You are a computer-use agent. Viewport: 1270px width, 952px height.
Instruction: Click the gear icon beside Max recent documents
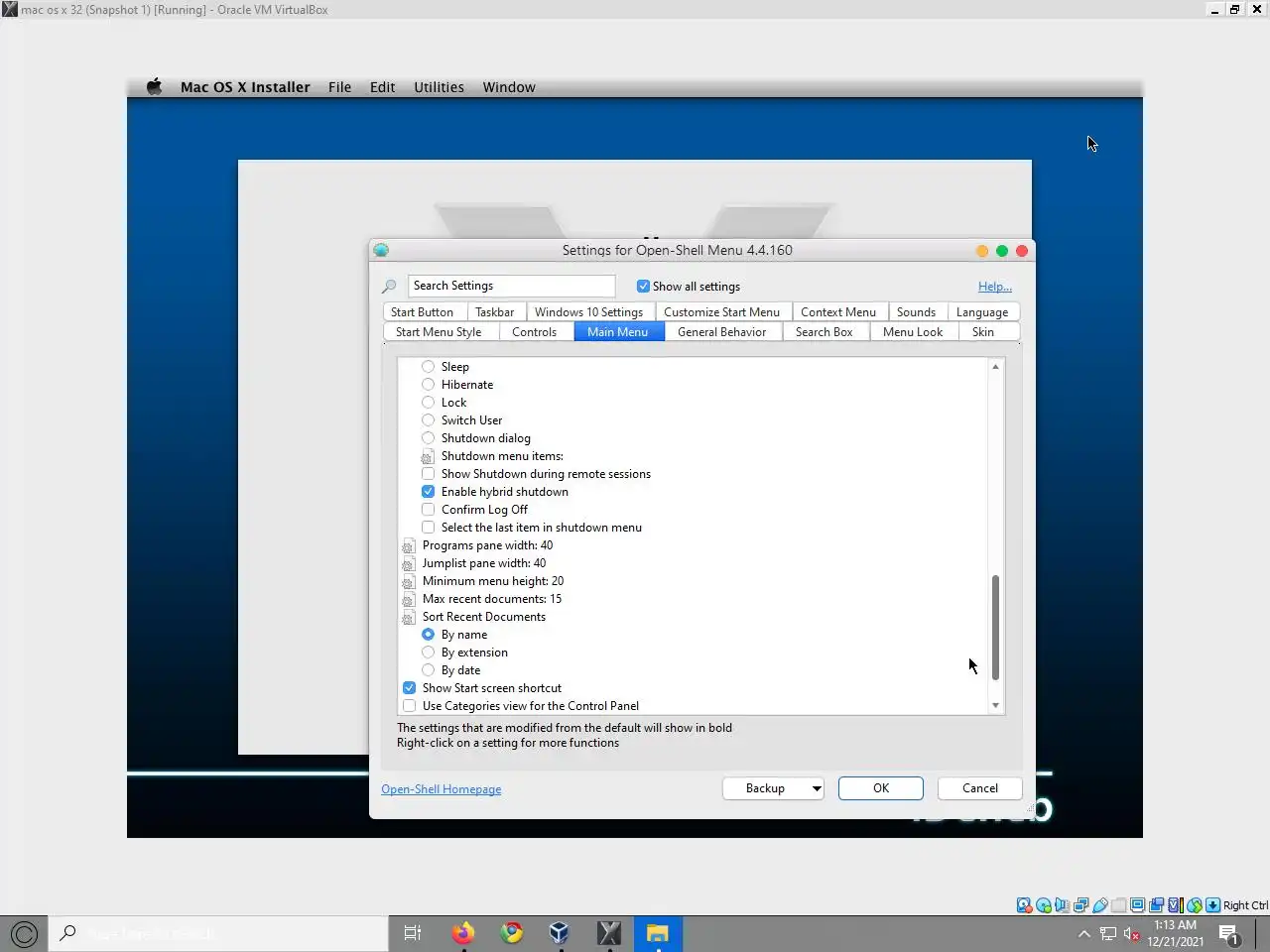click(408, 599)
